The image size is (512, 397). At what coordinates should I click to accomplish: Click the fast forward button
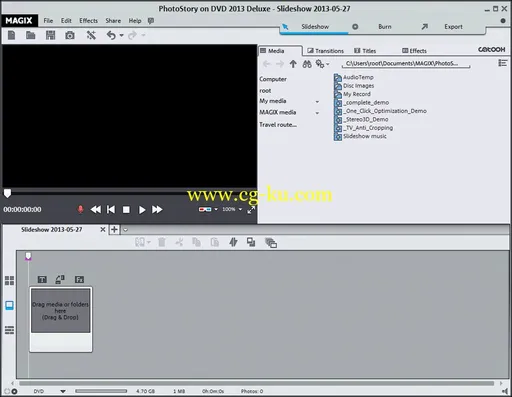click(157, 209)
